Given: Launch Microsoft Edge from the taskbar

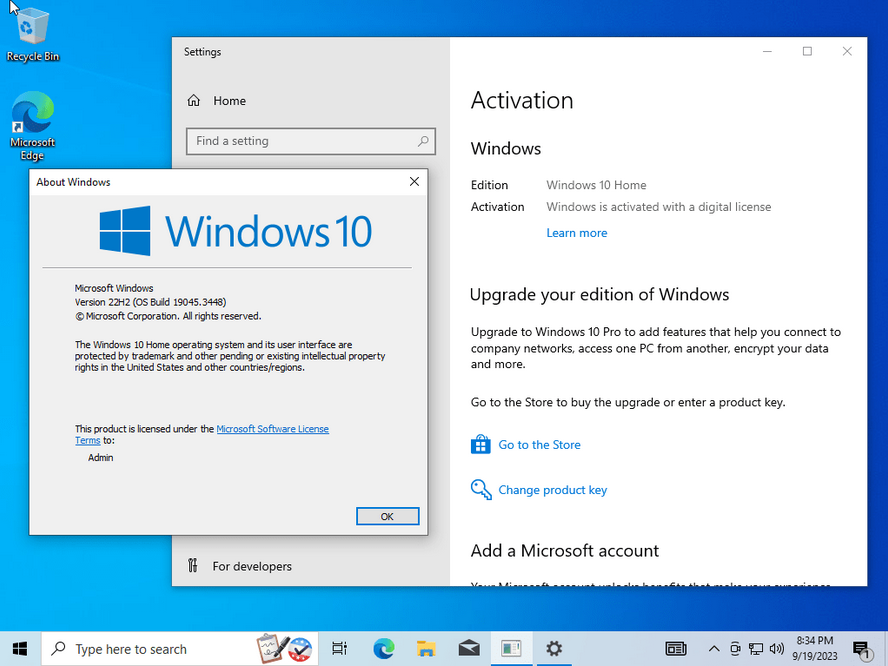Looking at the screenshot, I should pyautogui.click(x=383, y=648).
